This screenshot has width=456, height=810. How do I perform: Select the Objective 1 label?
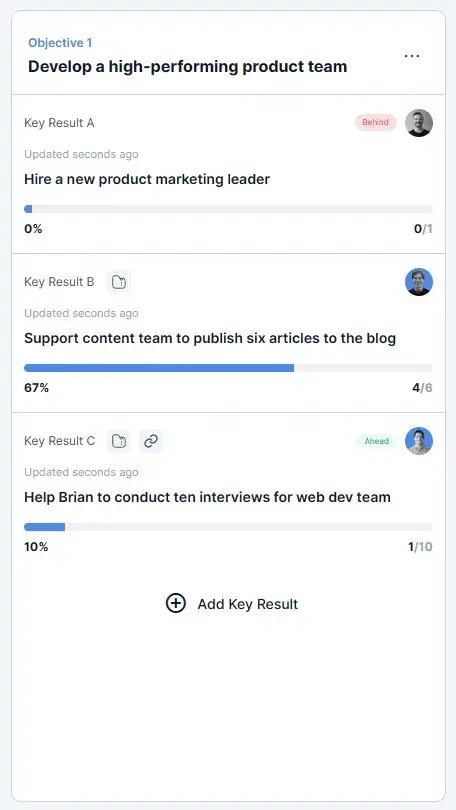60,43
